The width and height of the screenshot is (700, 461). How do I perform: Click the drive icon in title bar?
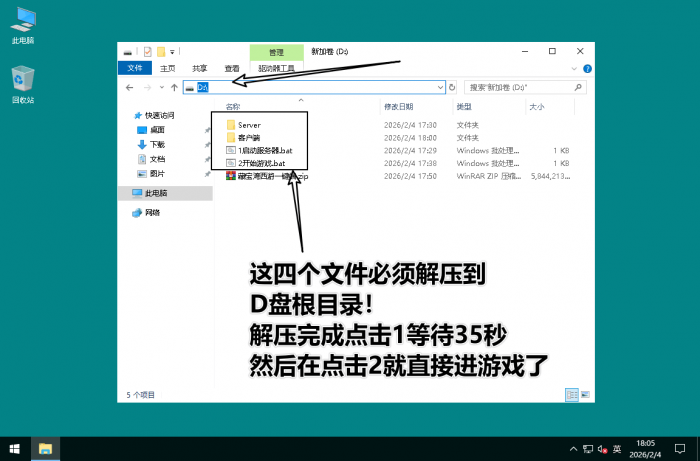pos(128,52)
